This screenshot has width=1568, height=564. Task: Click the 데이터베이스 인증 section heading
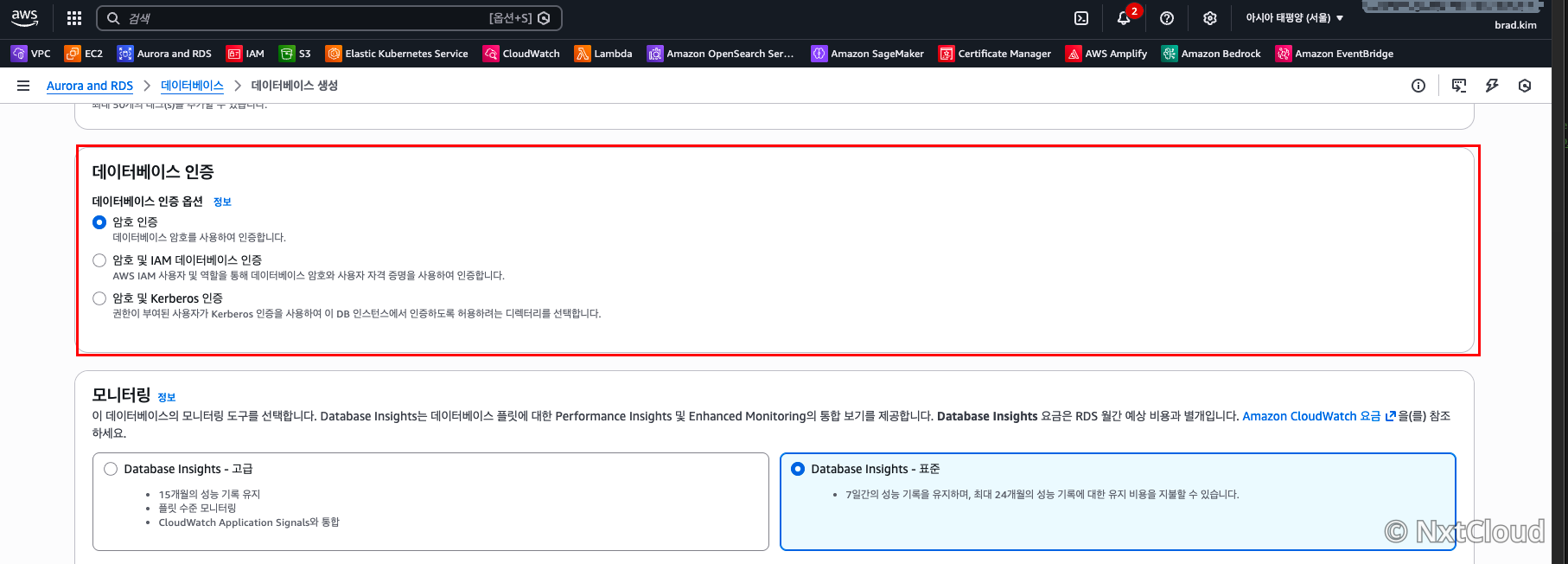point(153,171)
